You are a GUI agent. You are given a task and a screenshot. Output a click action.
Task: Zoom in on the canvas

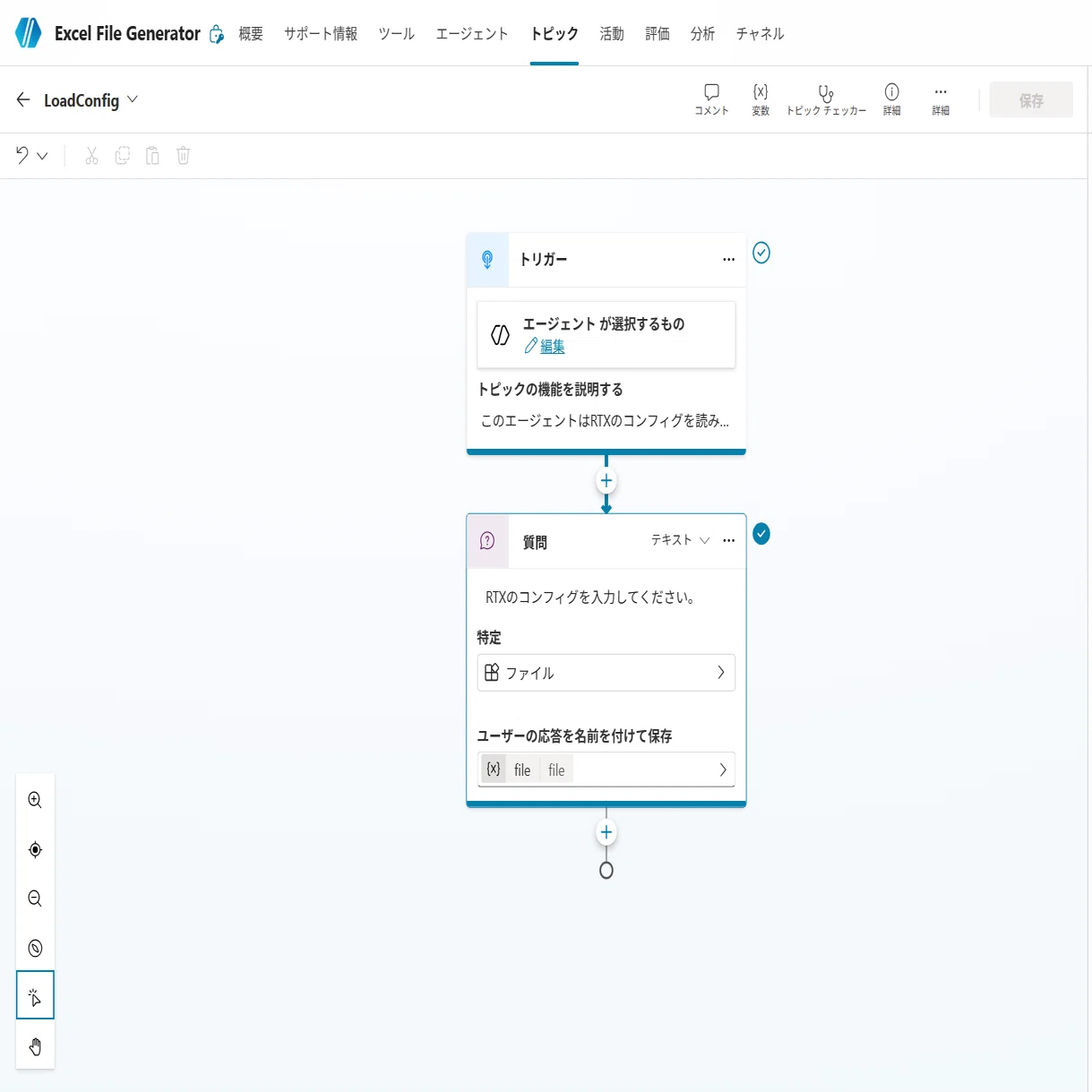click(35, 800)
